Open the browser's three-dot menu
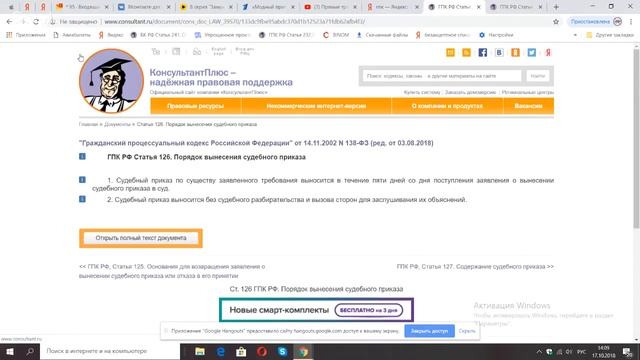640x360 pixels. 631,22
